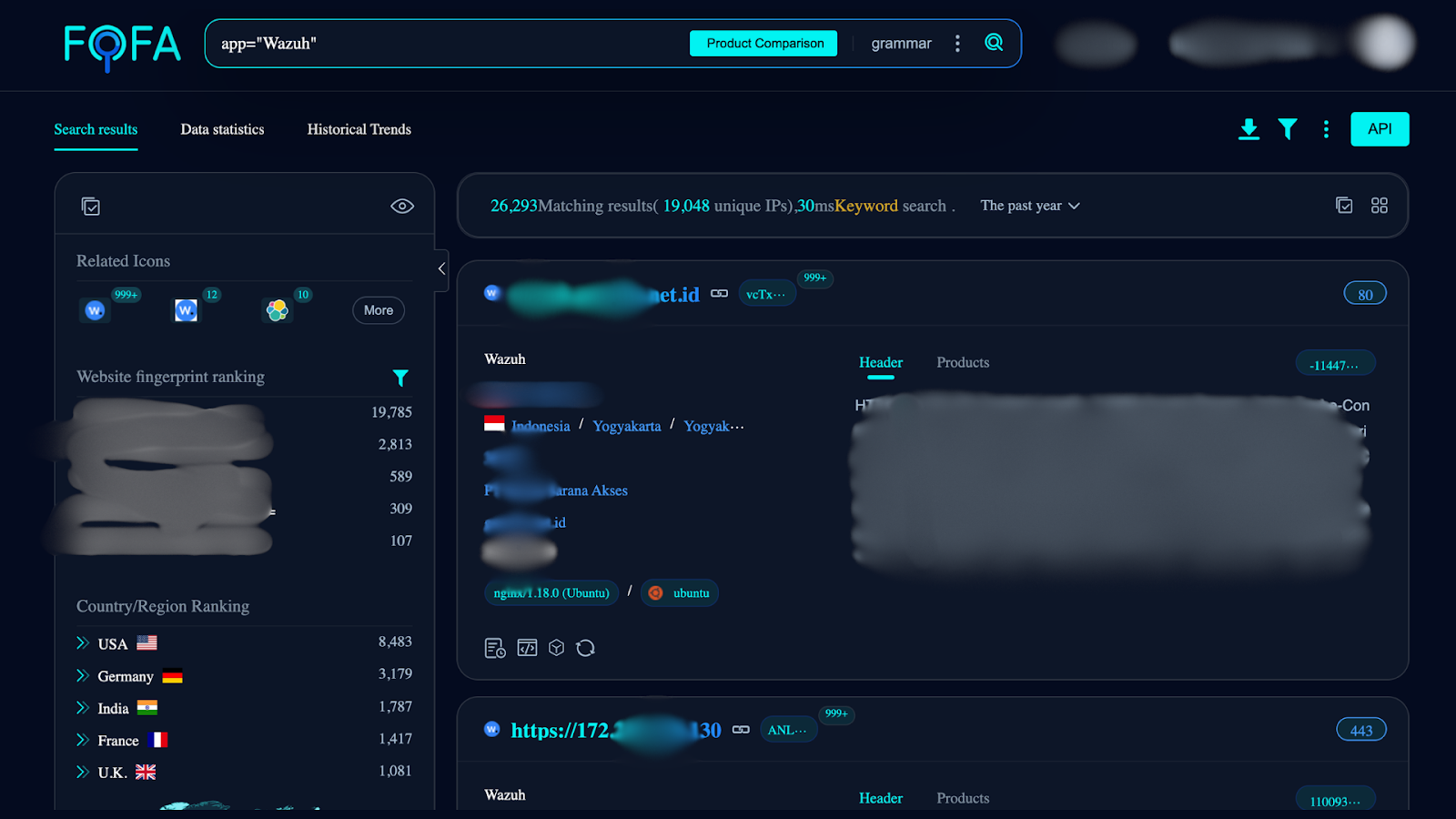
Task: Expand the India country row
Action: coord(83,708)
